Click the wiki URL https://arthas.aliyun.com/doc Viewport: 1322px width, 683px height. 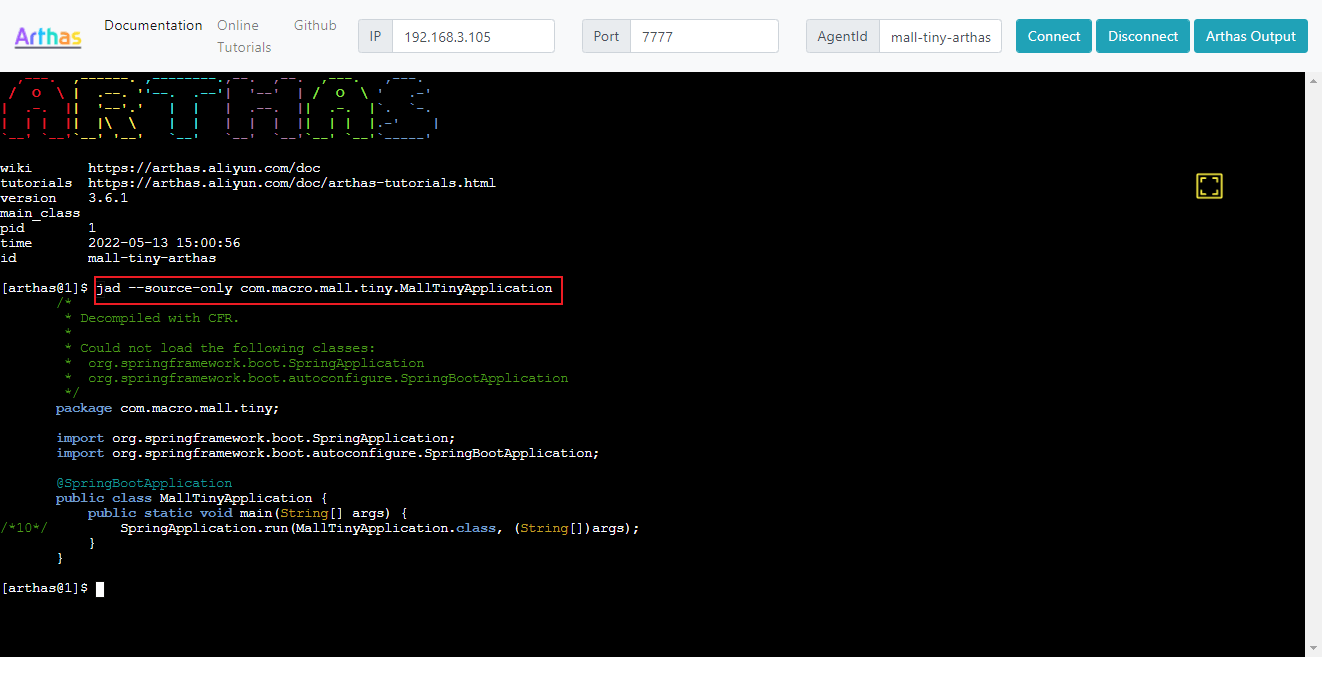click(204, 168)
